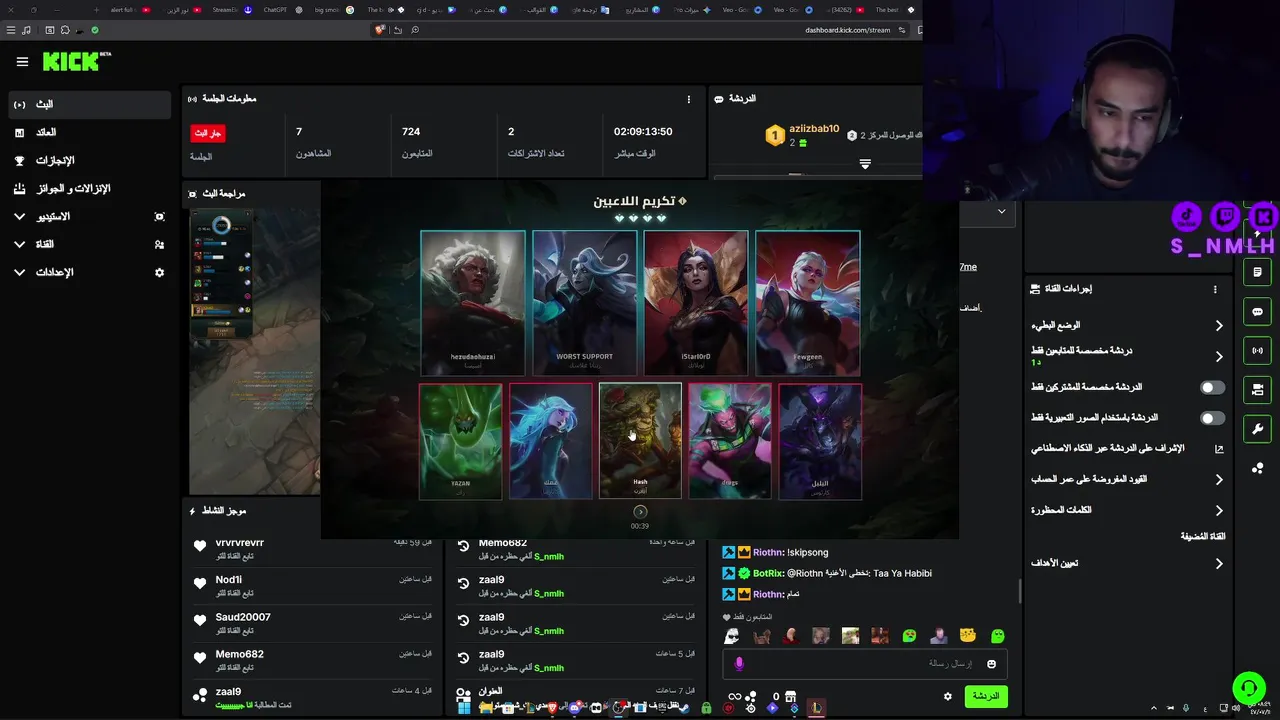Click the play button under honor cards
Screen dimensions: 1280x720
[640, 512]
